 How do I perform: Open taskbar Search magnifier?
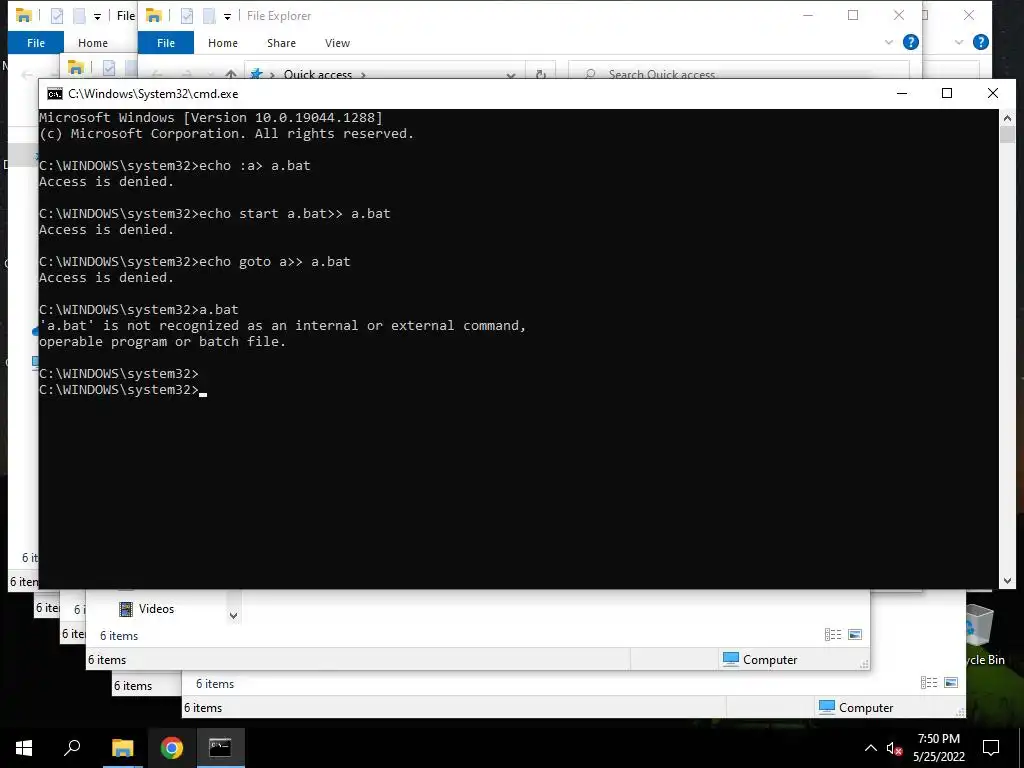(x=72, y=748)
